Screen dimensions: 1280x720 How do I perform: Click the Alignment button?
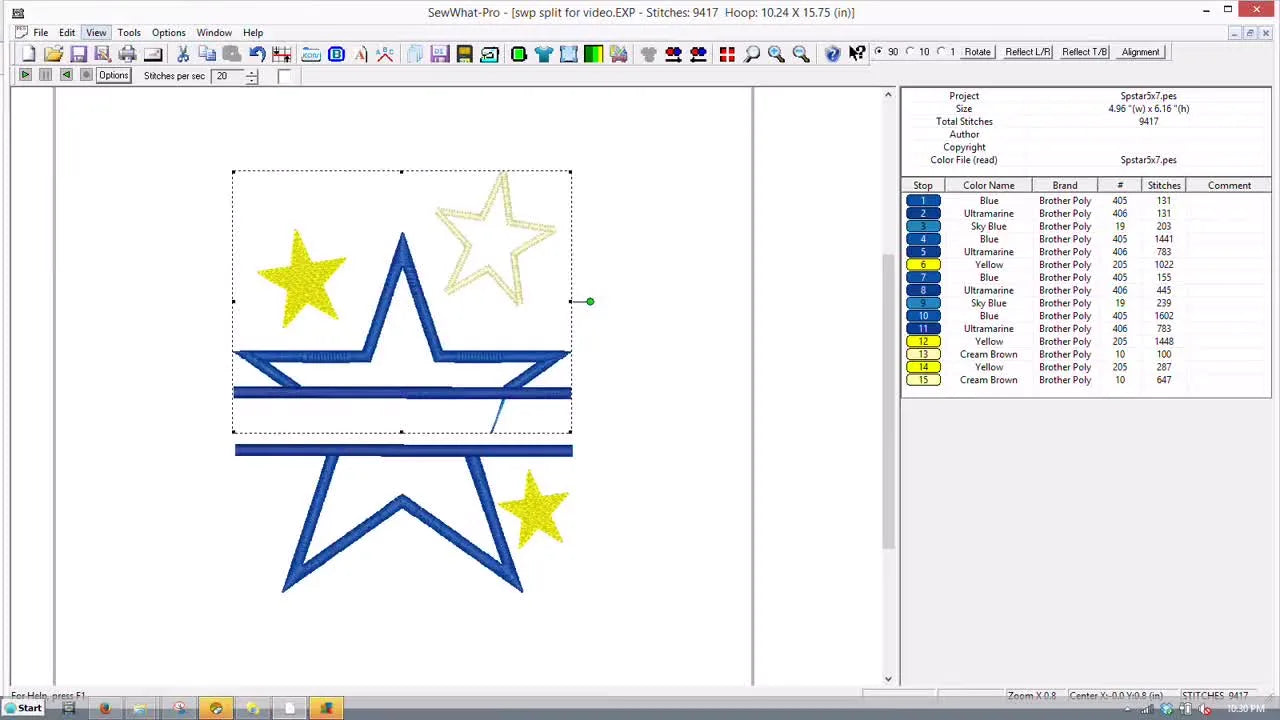(x=1140, y=52)
